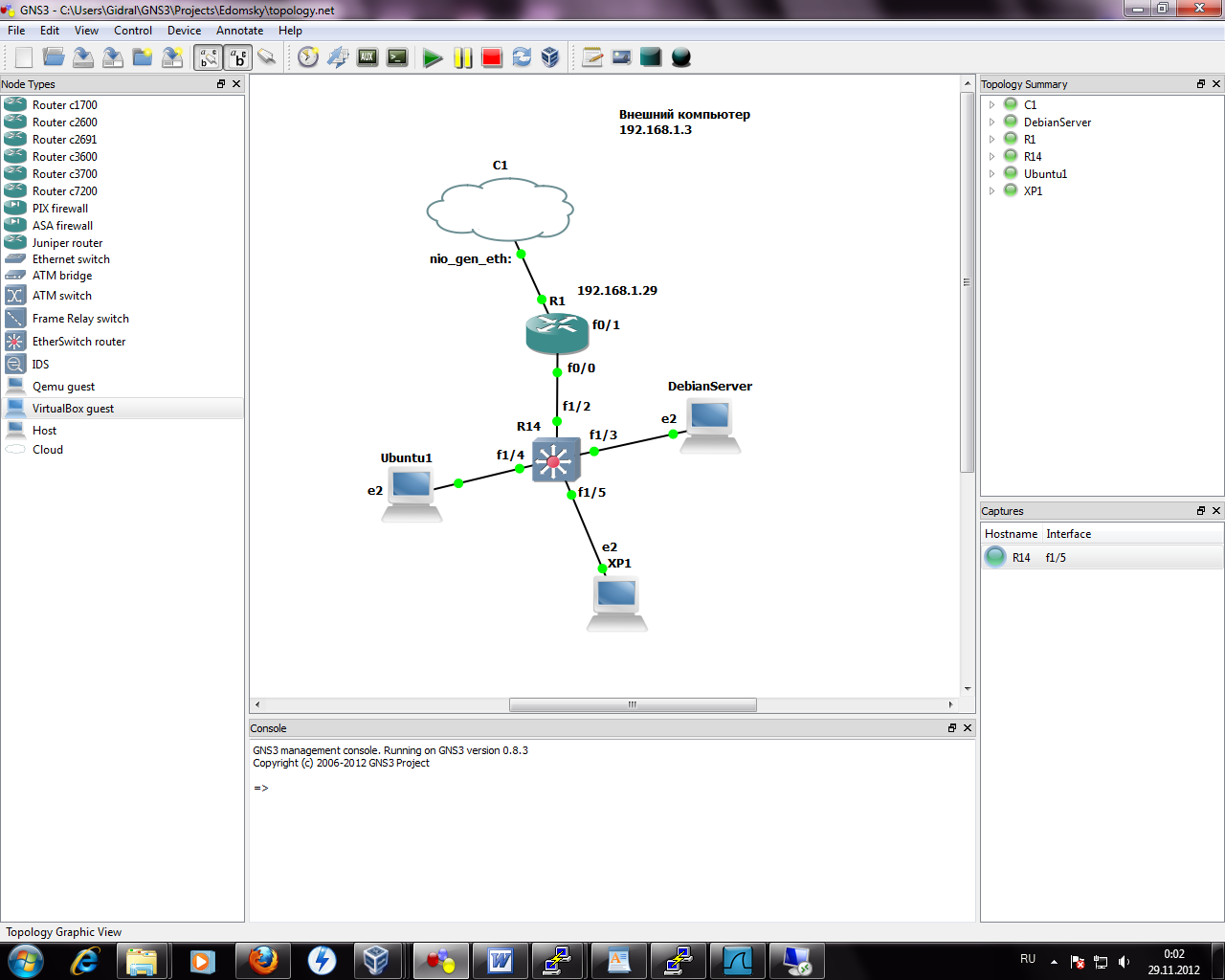1225x980 pixels.
Task: Expand XP1 in Topology Summary
Action: point(991,191)
